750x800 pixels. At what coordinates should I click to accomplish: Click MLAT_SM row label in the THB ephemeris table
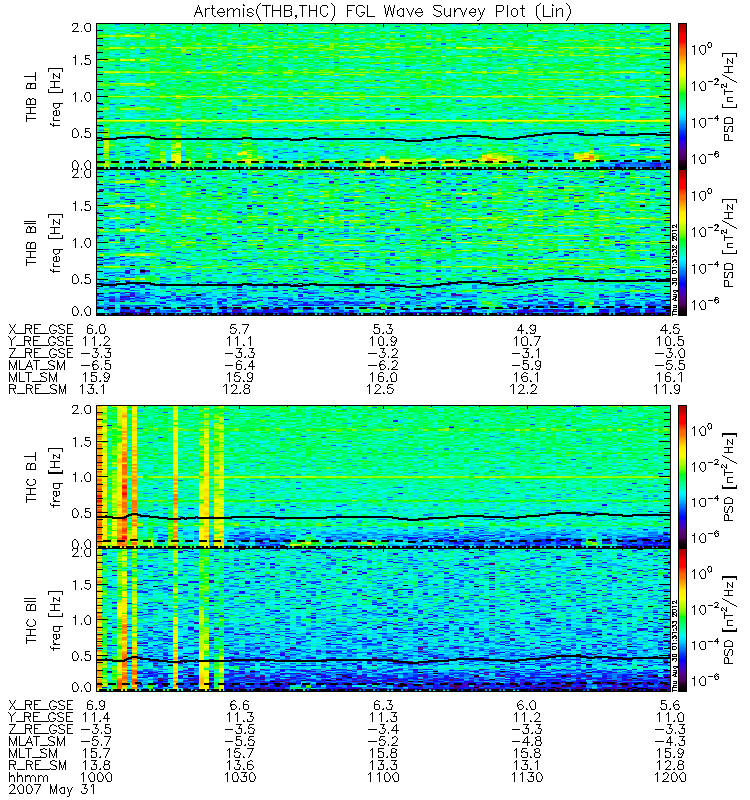tap(37, 365)
